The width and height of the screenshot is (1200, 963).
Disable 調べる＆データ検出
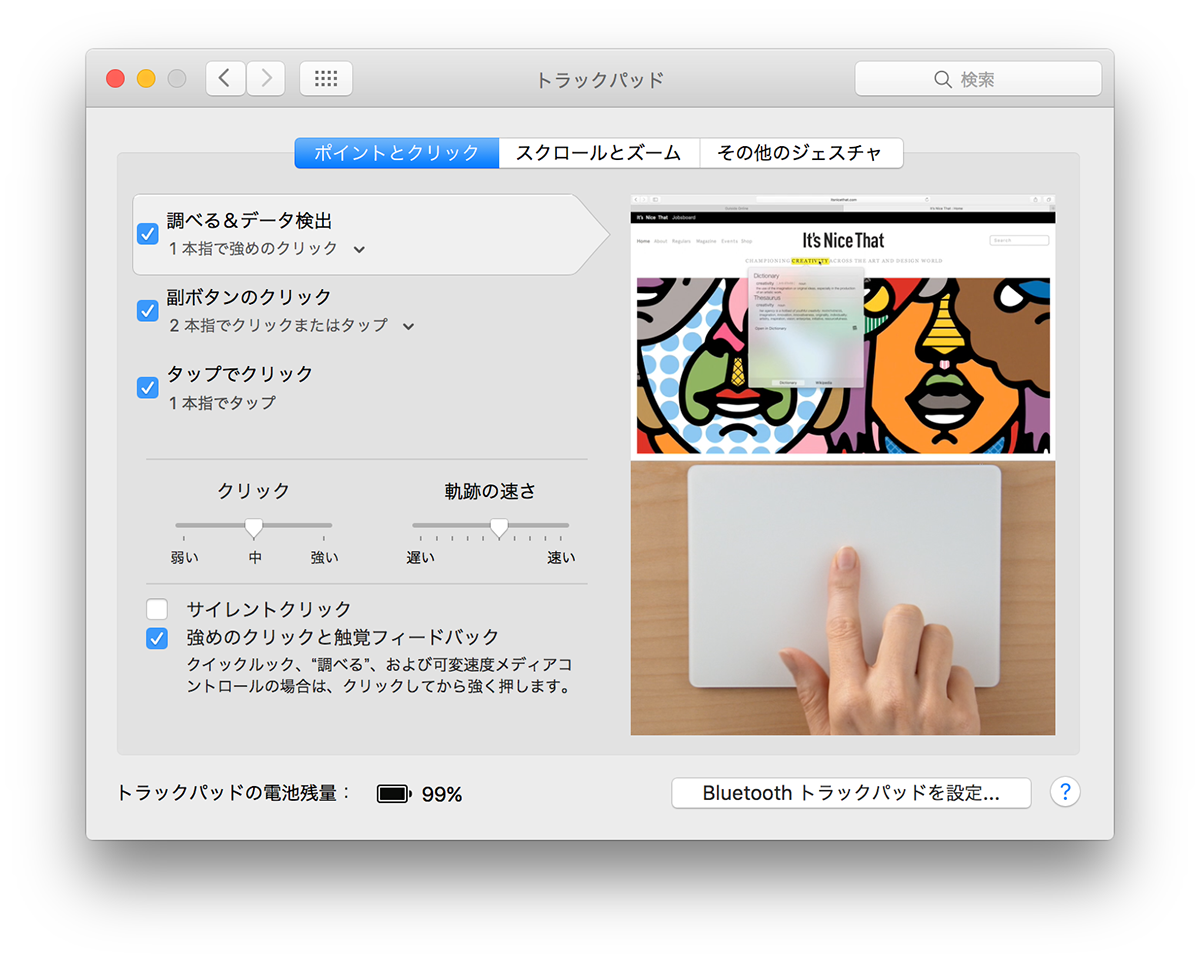147,233
